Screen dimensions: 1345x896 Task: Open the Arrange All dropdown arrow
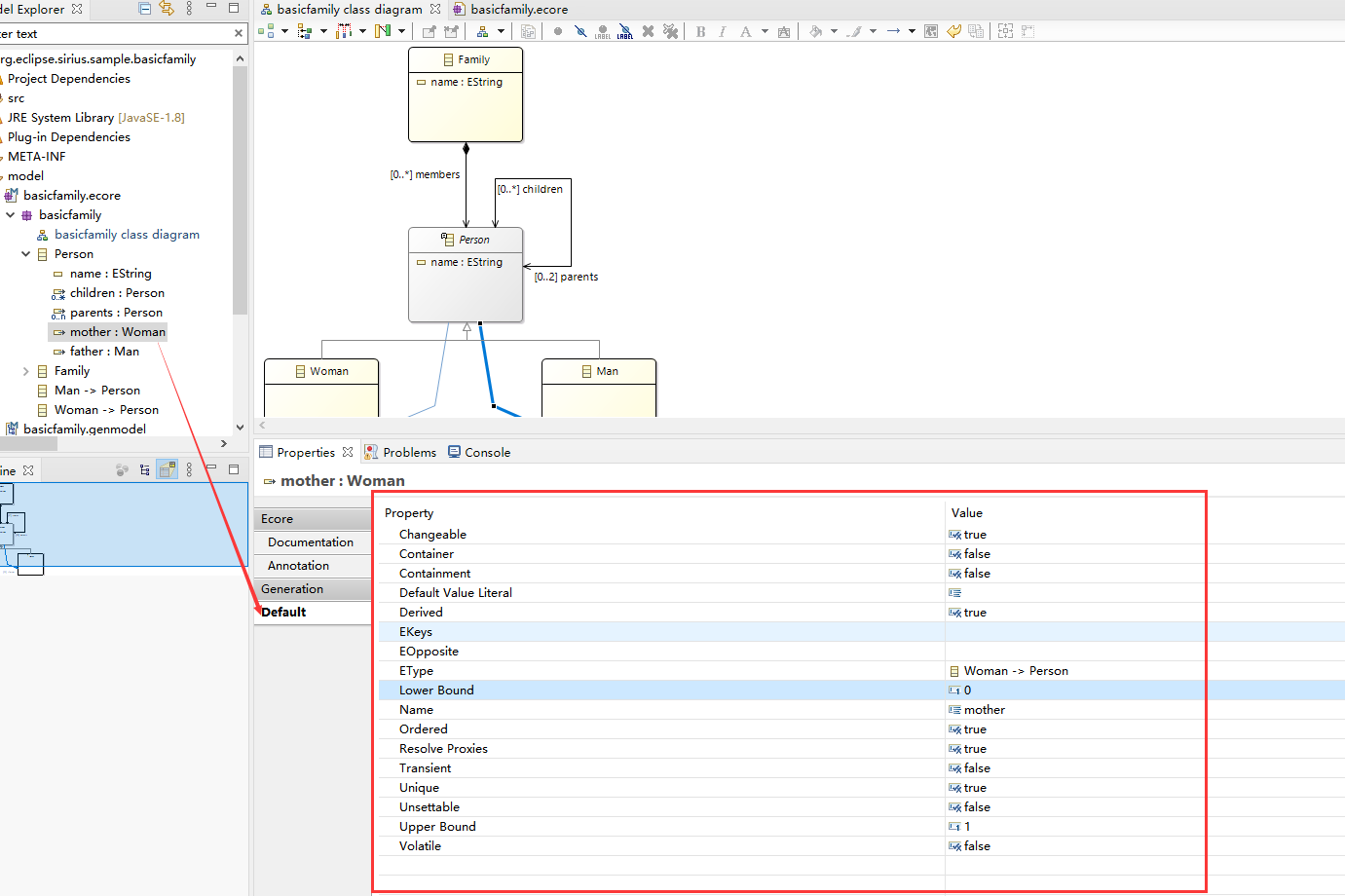coord(284,31)
